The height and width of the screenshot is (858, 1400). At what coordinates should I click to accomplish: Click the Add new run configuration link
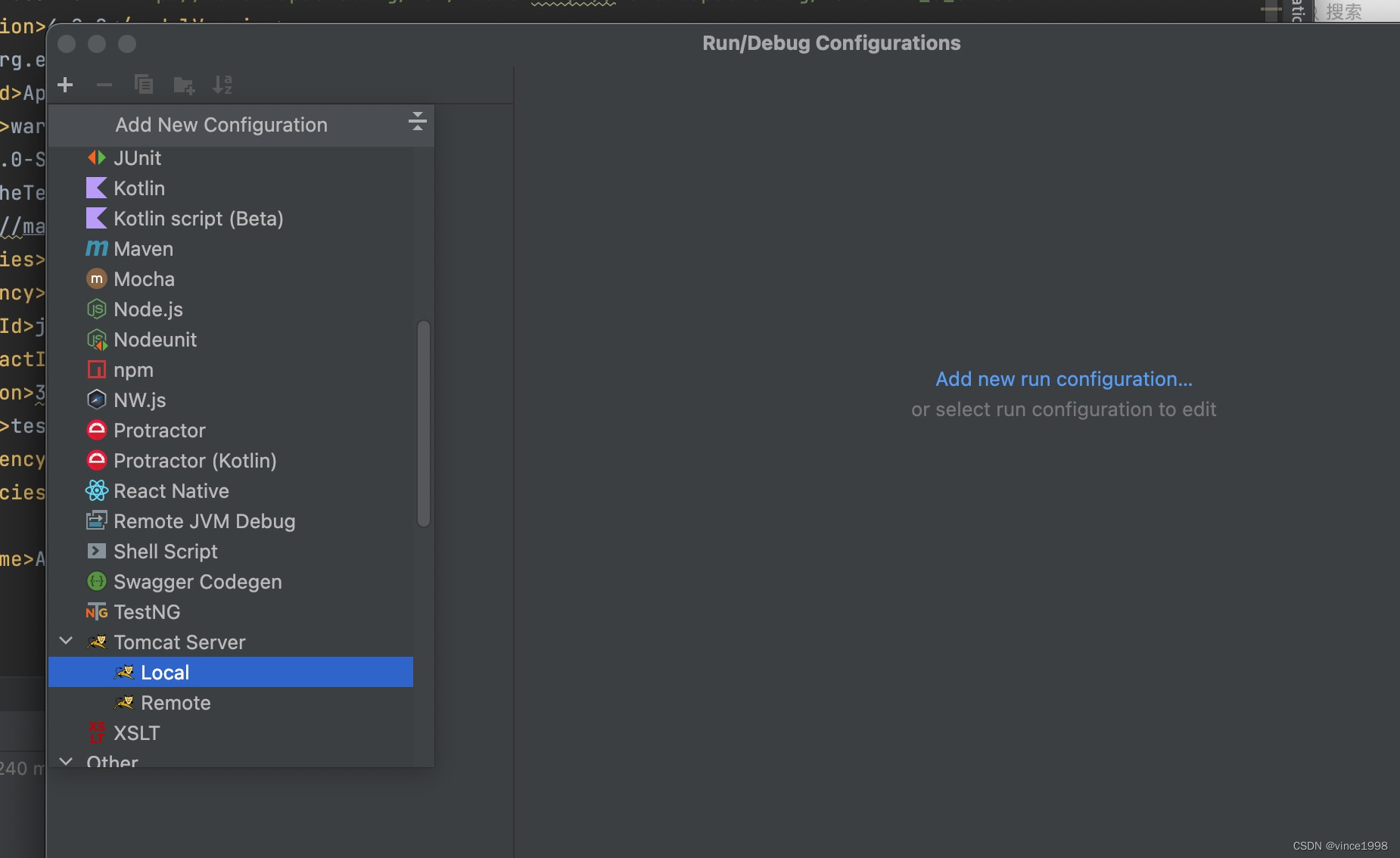[1063, 379]
